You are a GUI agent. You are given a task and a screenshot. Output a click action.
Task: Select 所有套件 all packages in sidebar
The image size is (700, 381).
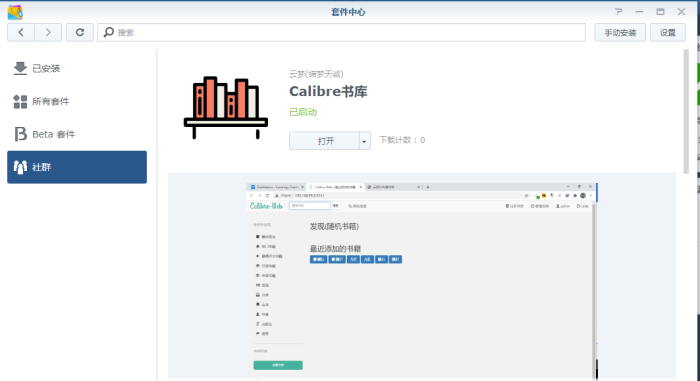point(77,101)
